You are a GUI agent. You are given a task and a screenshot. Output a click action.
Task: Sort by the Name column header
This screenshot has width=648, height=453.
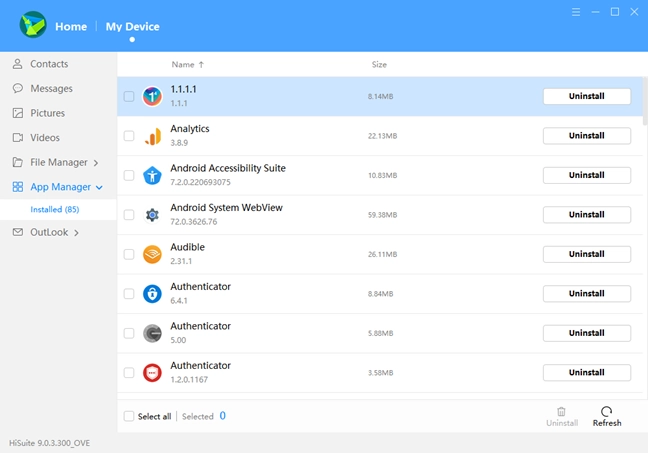183,64
